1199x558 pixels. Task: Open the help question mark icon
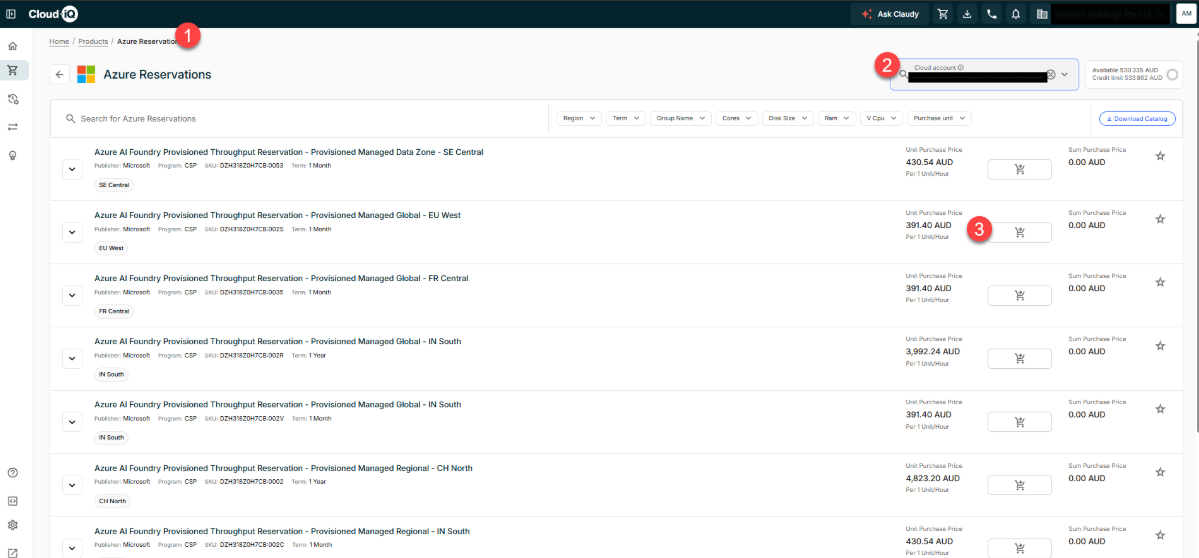click(x=12, y=473)
